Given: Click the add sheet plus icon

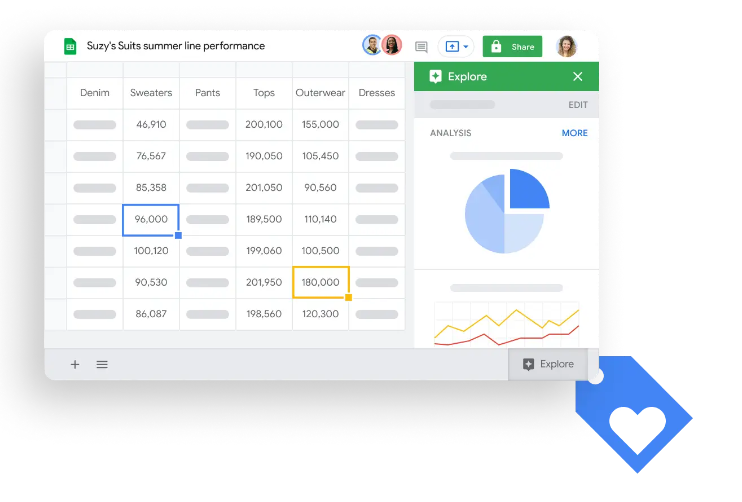Looking at the screenshot, I should [75, 364].
